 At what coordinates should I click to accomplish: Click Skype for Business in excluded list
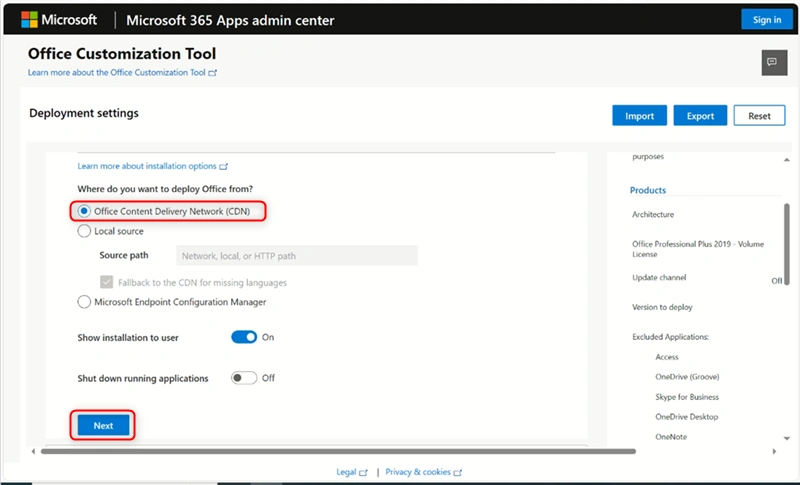coord(687,397)
